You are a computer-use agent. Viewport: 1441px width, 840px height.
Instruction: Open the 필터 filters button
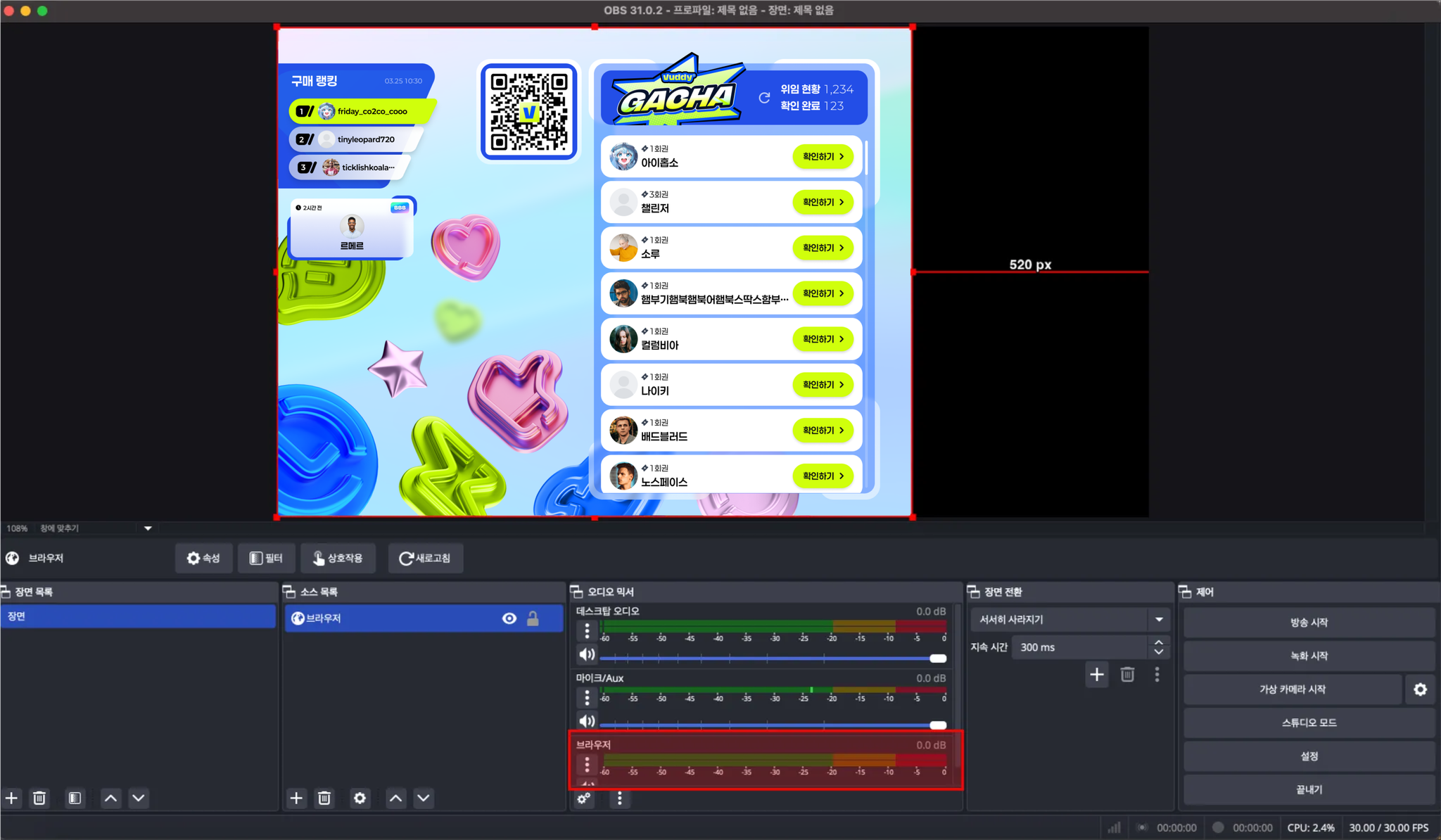pyautogui.click(x=266, y=558)
